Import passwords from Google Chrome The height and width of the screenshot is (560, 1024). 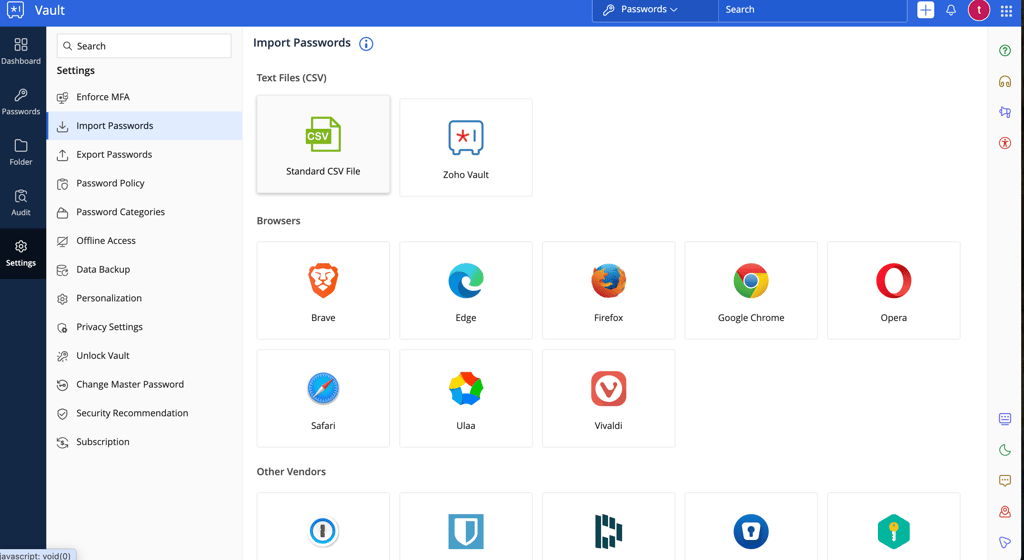(x=751, y=290)
